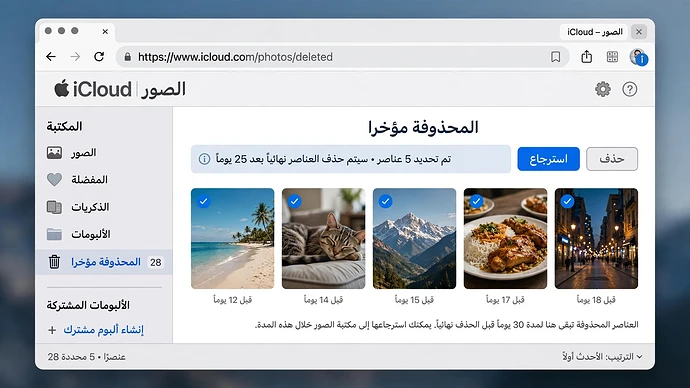Click the قبل 17 يوماً label
Viewport: 690px width, 388px height.
click(505, 300)
